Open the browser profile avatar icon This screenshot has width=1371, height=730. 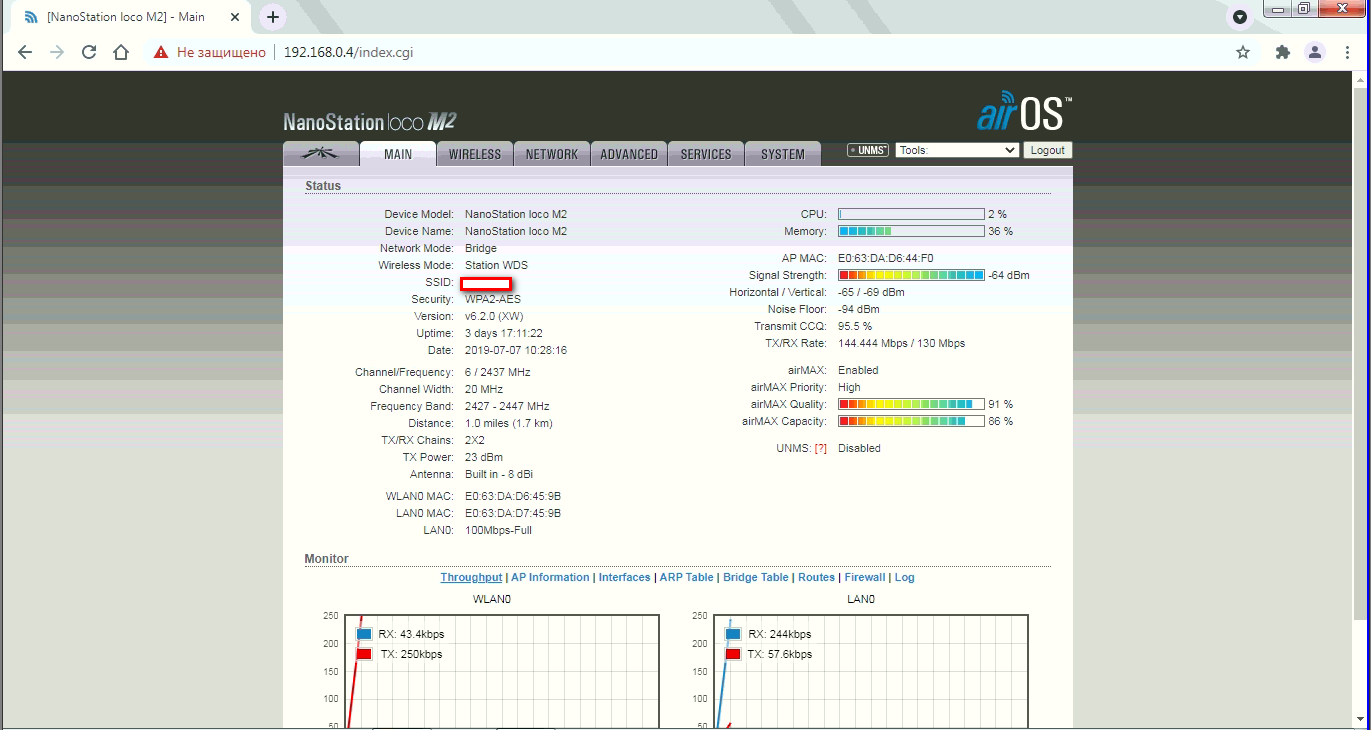coord(1315,52)
